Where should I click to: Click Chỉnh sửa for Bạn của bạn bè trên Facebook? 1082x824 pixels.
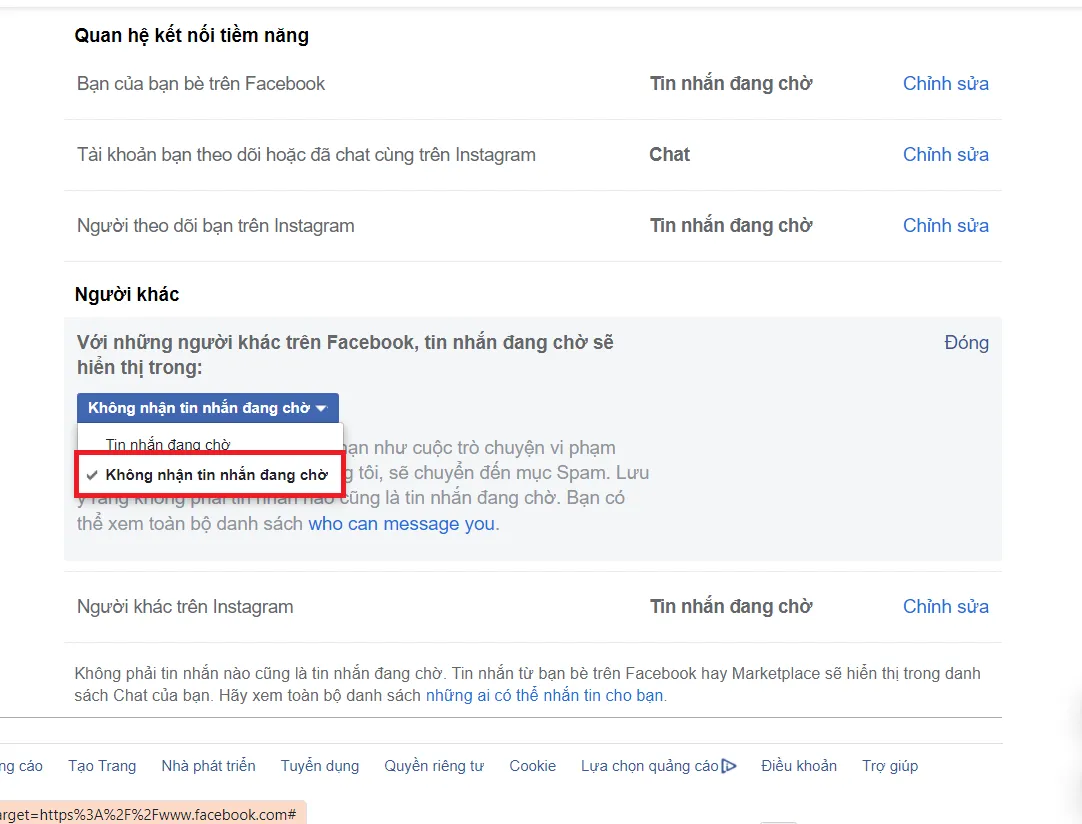pos(944,83)
